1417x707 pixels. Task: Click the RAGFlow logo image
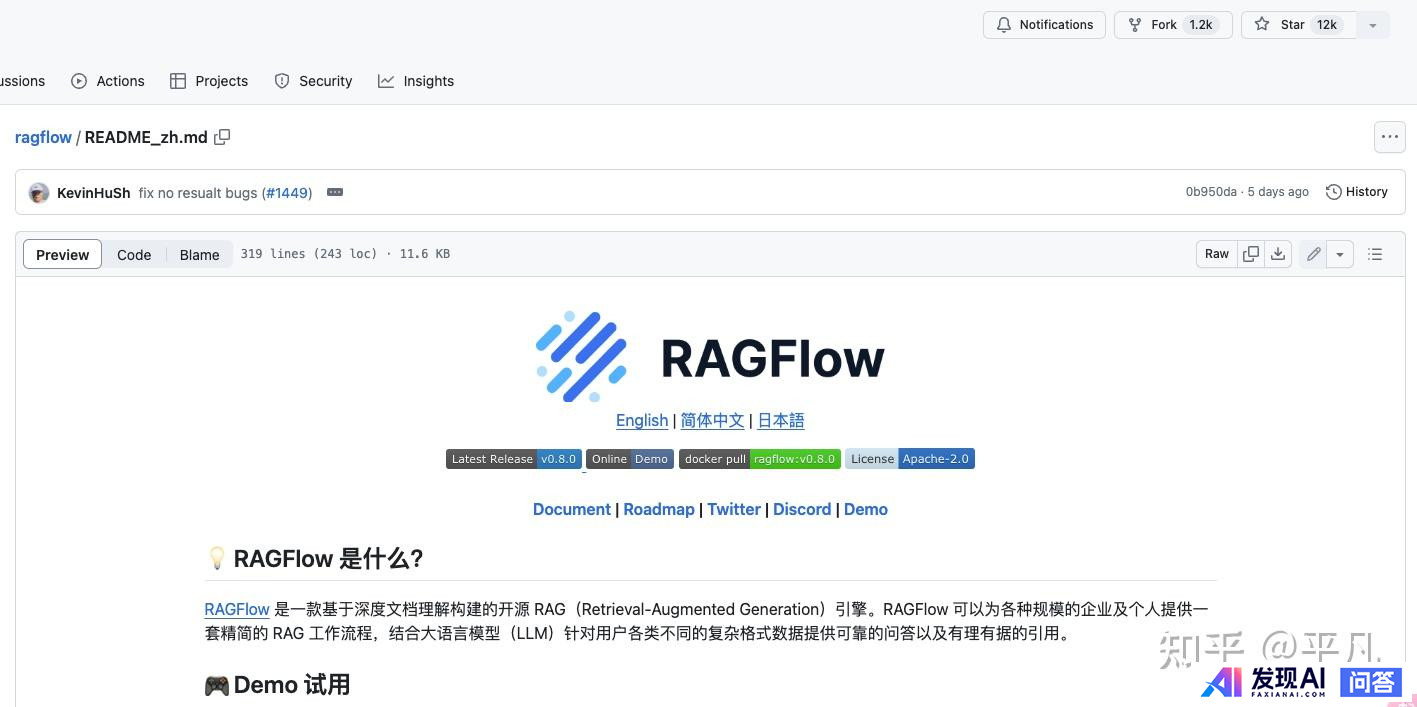pyautogui.click(x=710, y=357)
